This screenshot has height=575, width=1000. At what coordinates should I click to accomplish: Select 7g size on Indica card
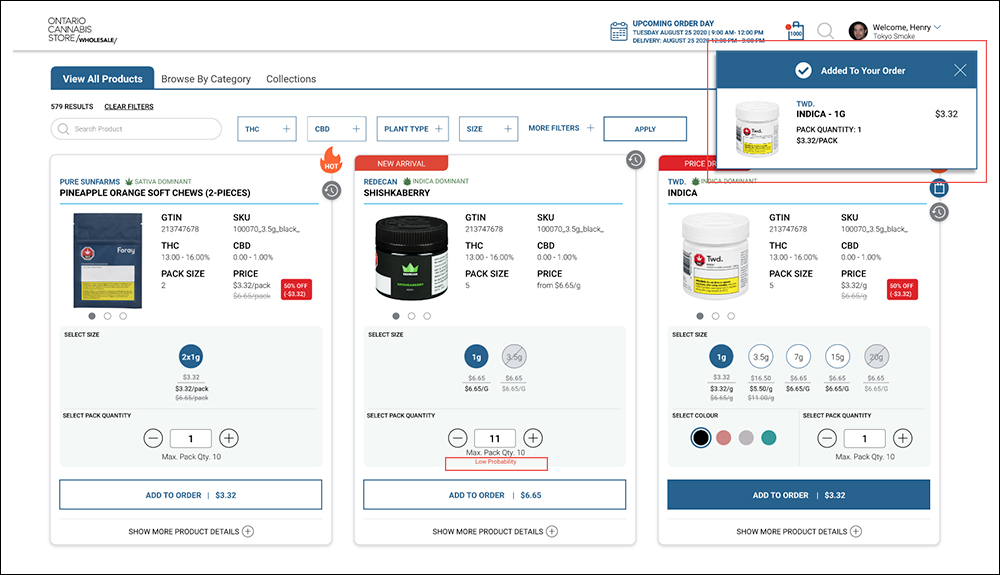click(x=798, y=357)
